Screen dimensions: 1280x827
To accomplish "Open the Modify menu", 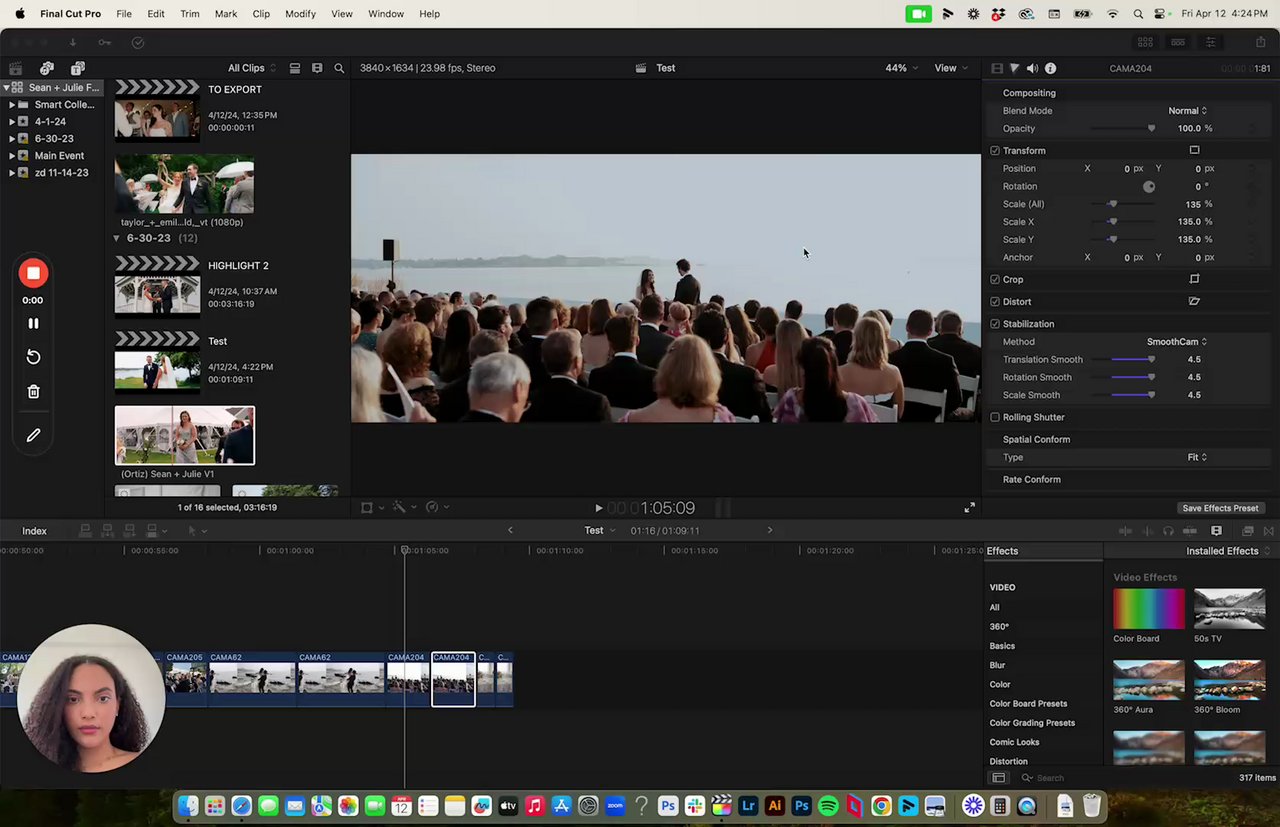I will (x=300, y=14).
